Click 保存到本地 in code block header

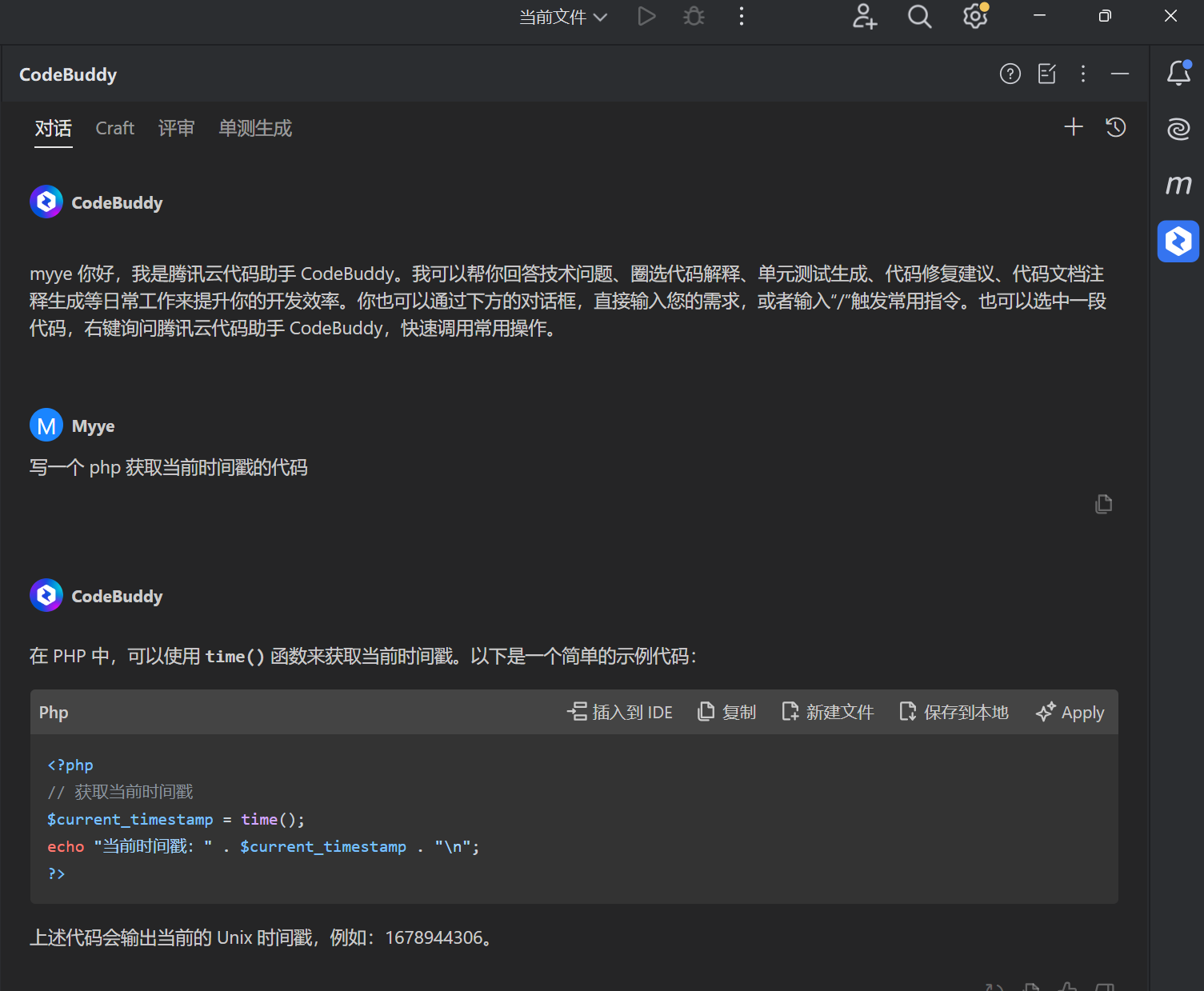pyautogui.click(x=954, y=712)
